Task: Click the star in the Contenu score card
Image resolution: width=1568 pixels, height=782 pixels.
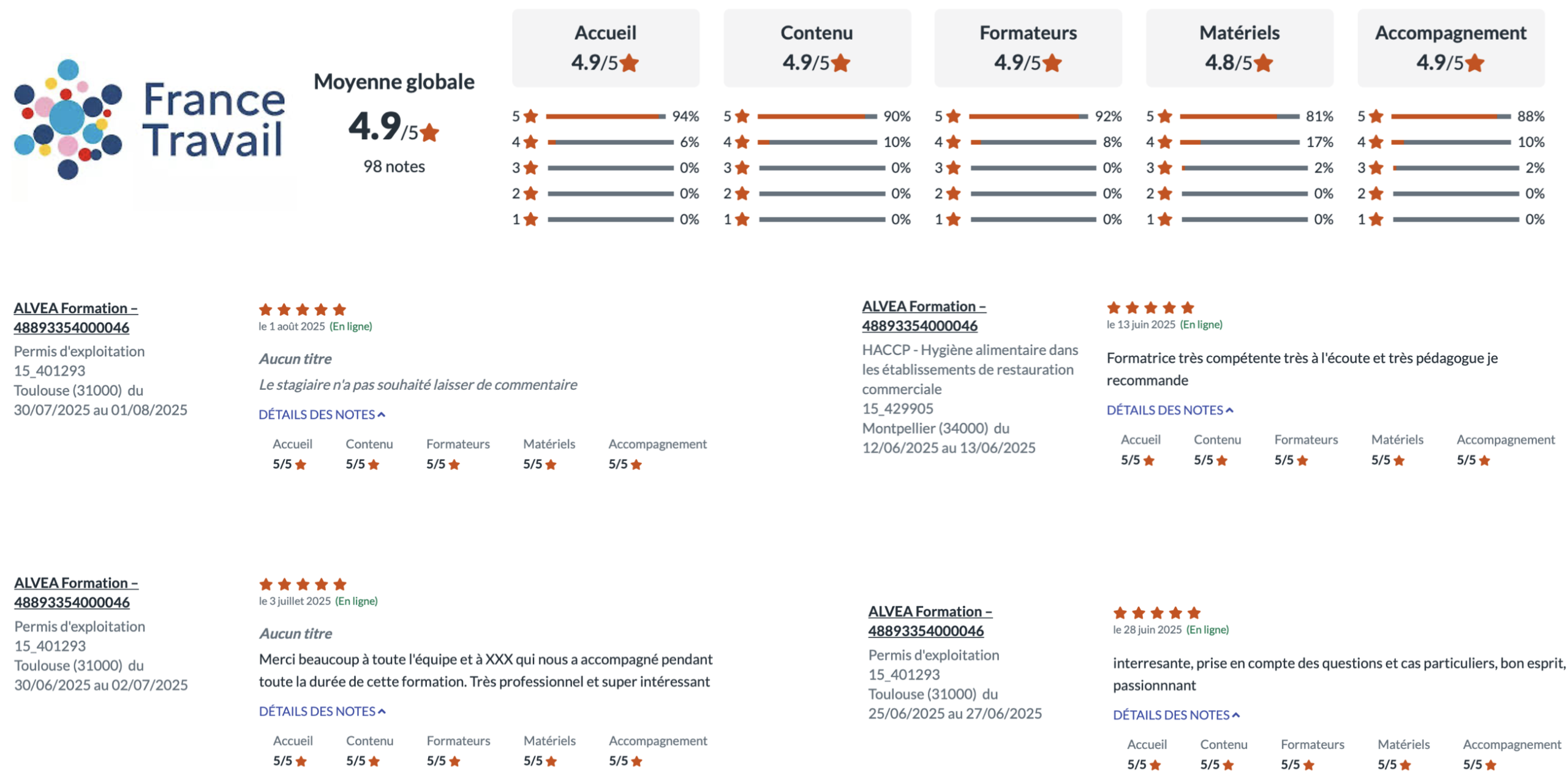Action: [x=840, y=63]
